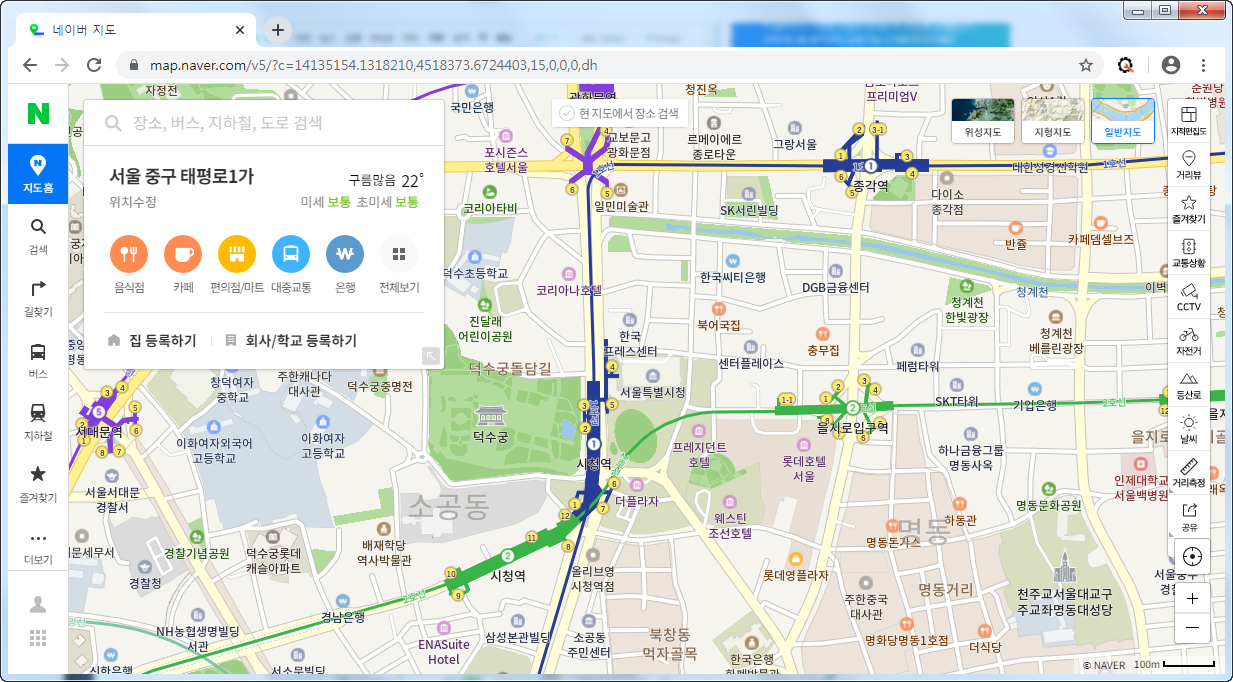Click the 구름많음 22° weather info
The height and width of the screenshot is (682, 1233).
coord(386,181)
